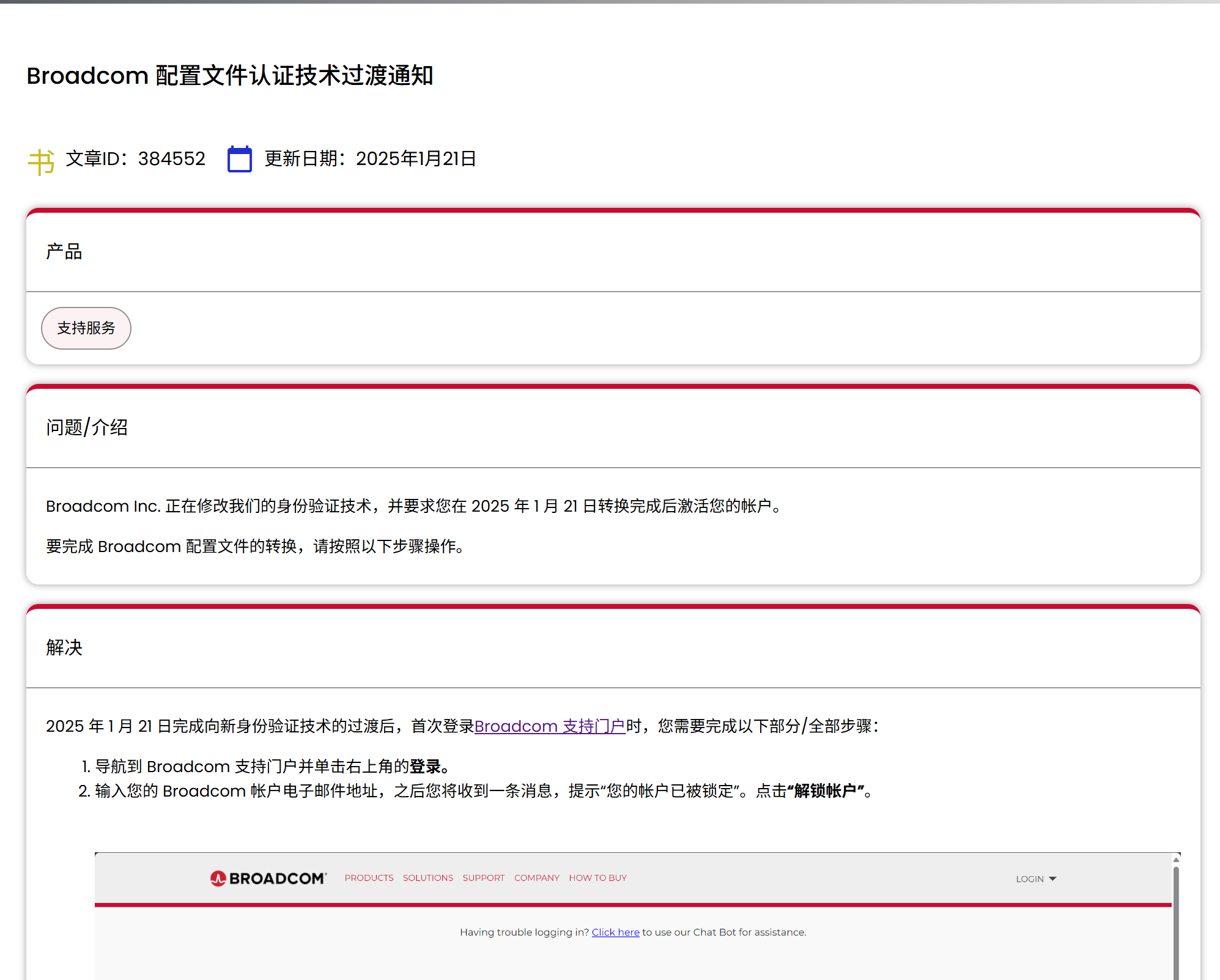Click the article ID 384552 text
Image resolution: width=1220 pixels, height=980 pixels.
click(171, 158)
